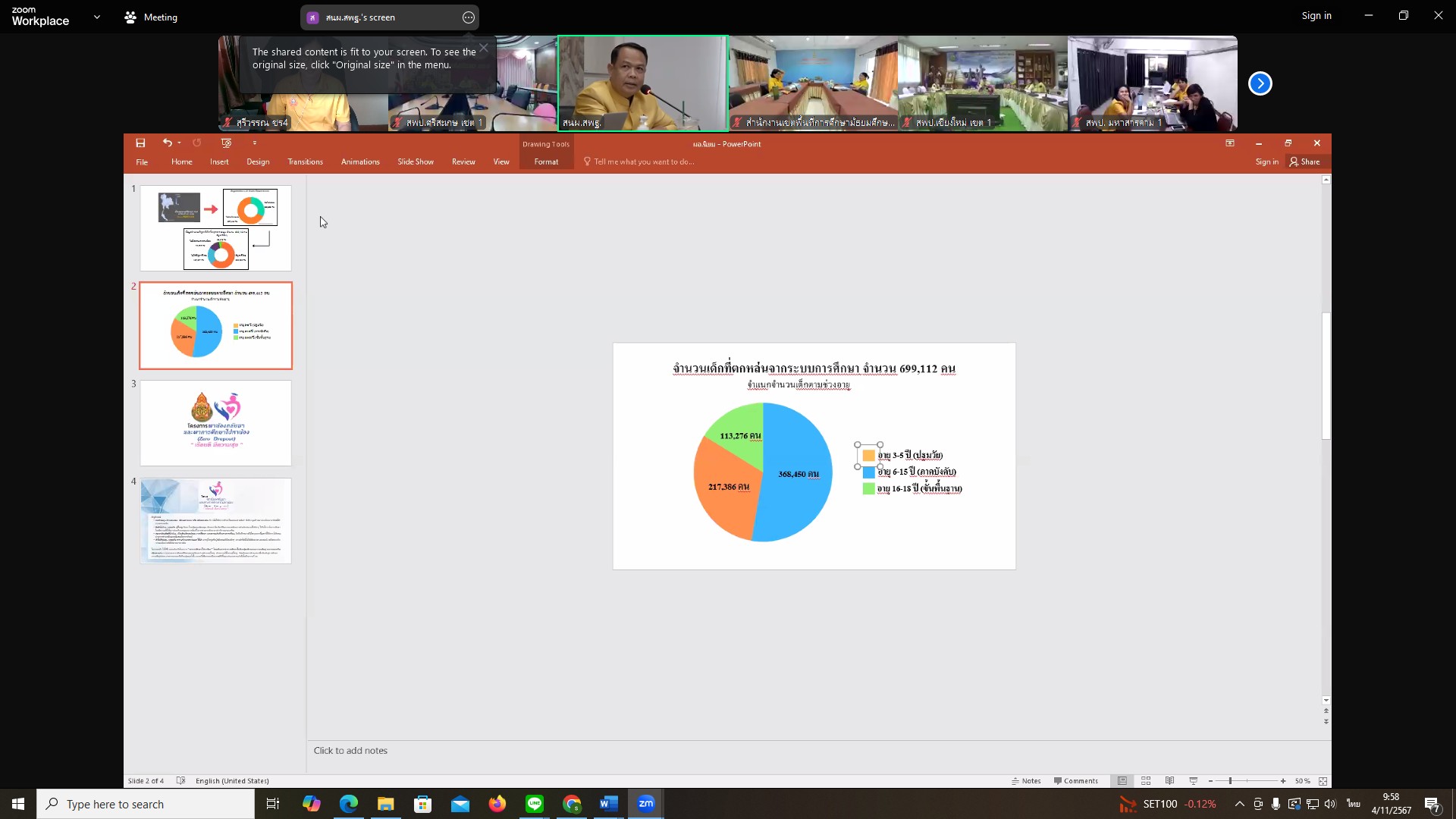The width and height of the screenshot is (1456, 819).
Task: Select slide 1 thumbnail
Action: 215,228
